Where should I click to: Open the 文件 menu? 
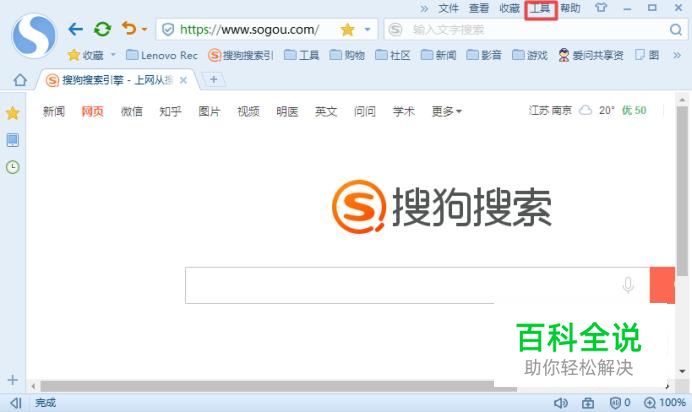click(448, 8)
